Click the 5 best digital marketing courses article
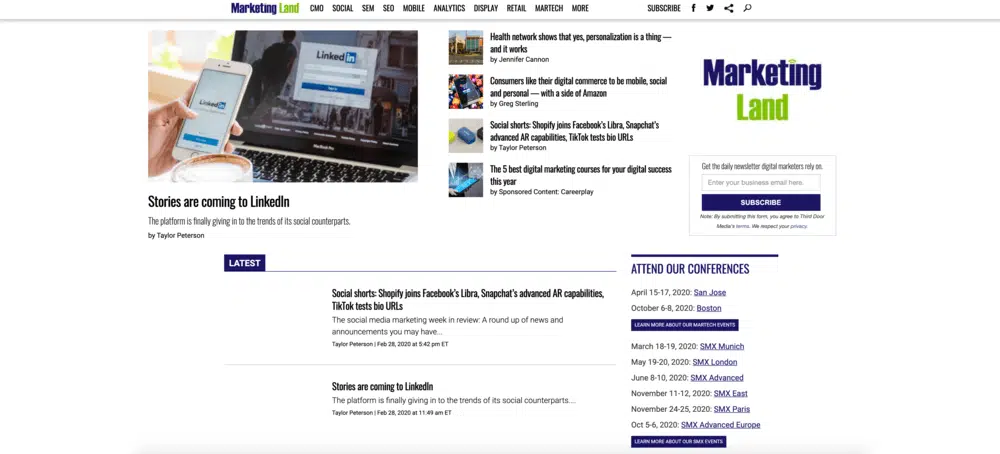The image size is (1000, 454). point(580,175)
